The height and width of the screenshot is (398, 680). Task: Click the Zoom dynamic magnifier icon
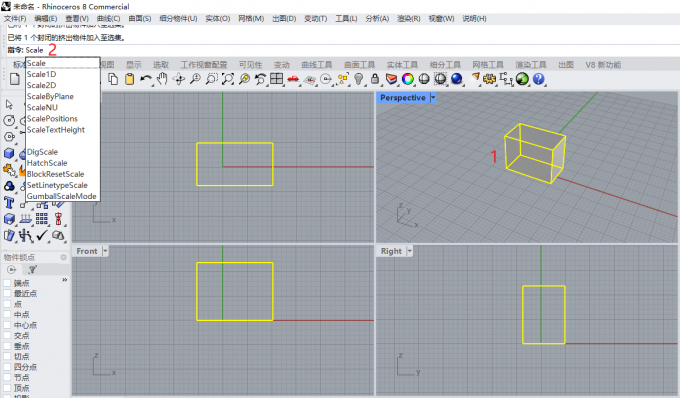(x=195, y=79)
